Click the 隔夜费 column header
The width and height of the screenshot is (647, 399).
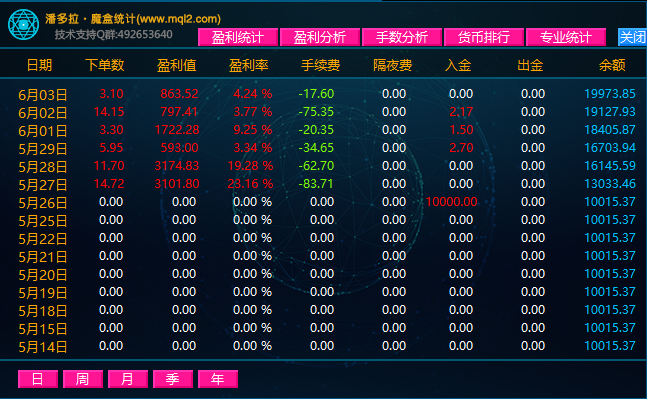click(392, 65)
